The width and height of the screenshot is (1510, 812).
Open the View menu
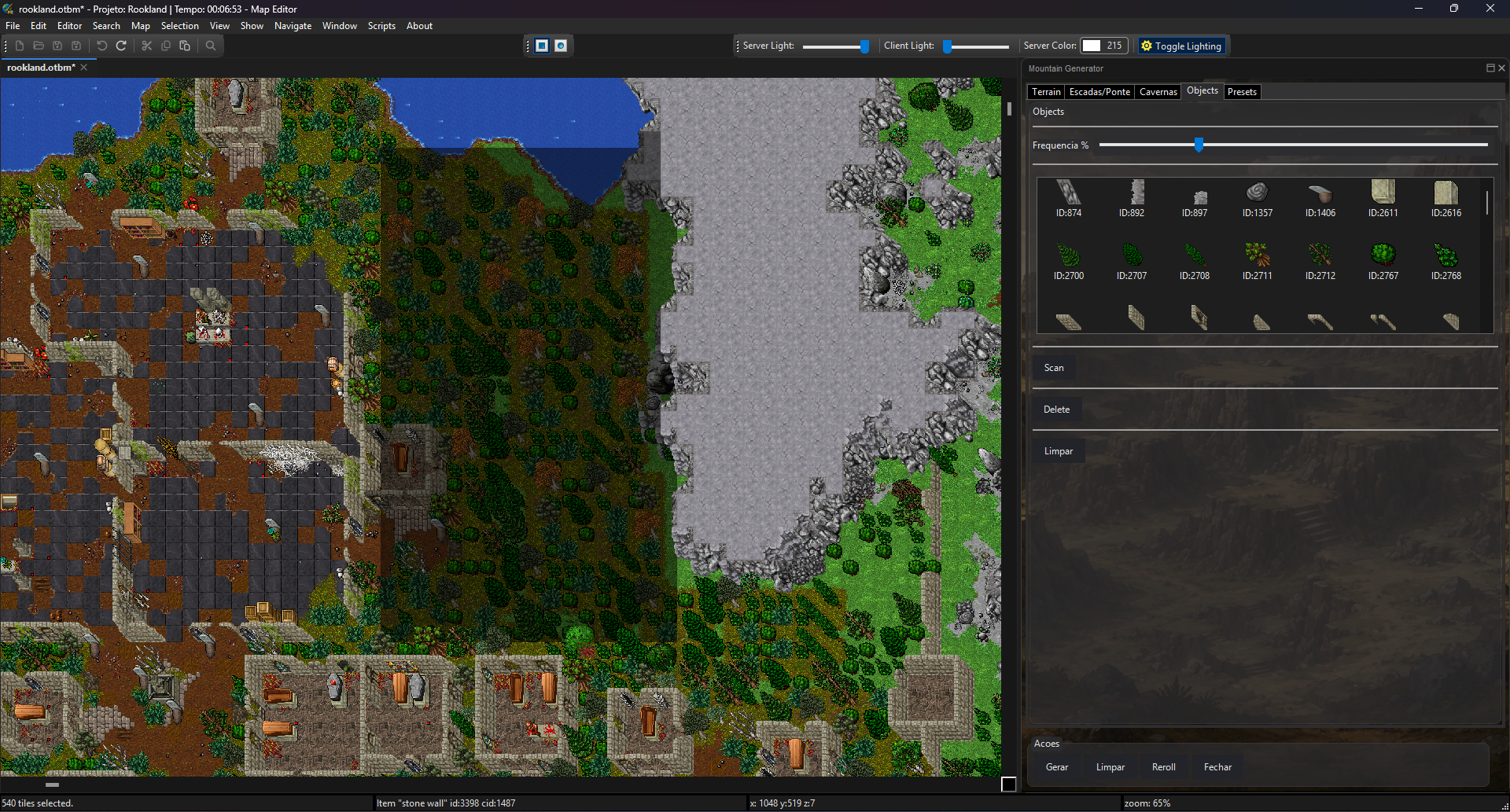(x=219, y=26)
